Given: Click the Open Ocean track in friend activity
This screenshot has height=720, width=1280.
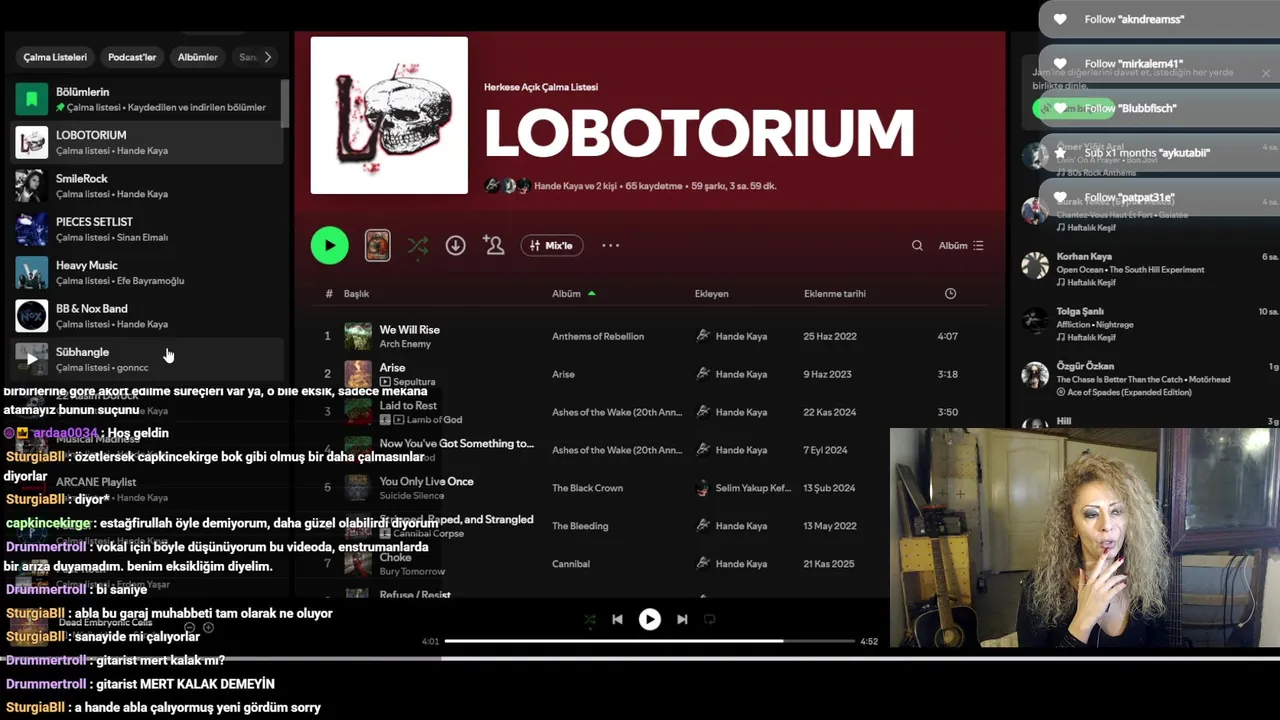Looking at the screenshot, I should click(x=1080, y=270).
